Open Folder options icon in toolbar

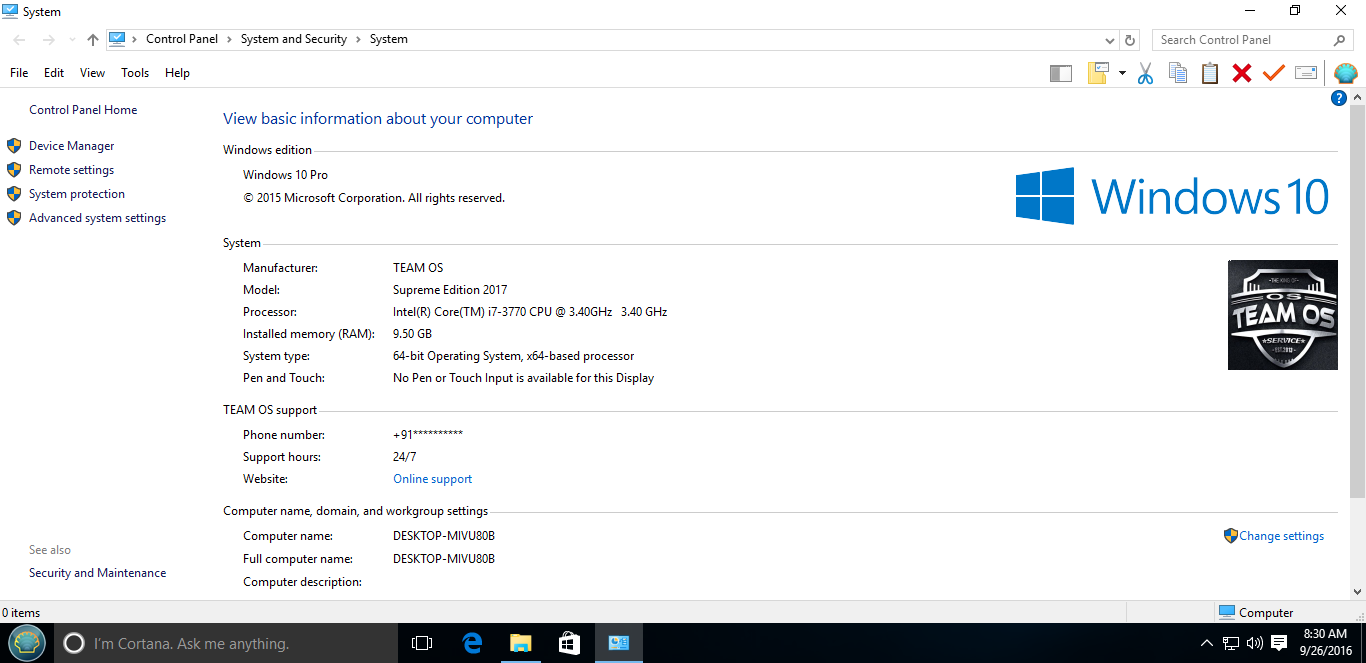point(1098,73)
